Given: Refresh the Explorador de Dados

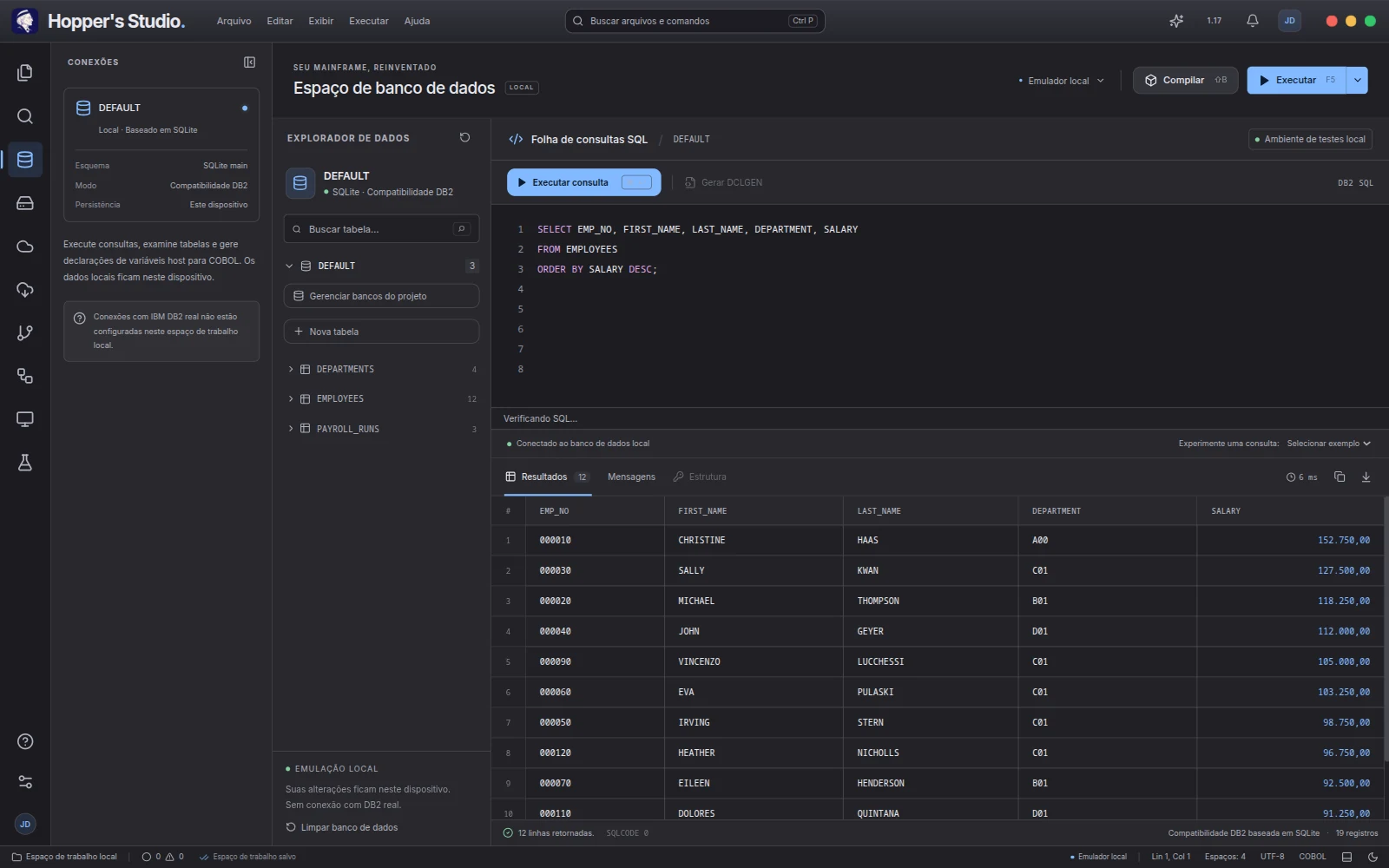Looking at the screenshot, I should pyautogui.click(x=464, y=138).
